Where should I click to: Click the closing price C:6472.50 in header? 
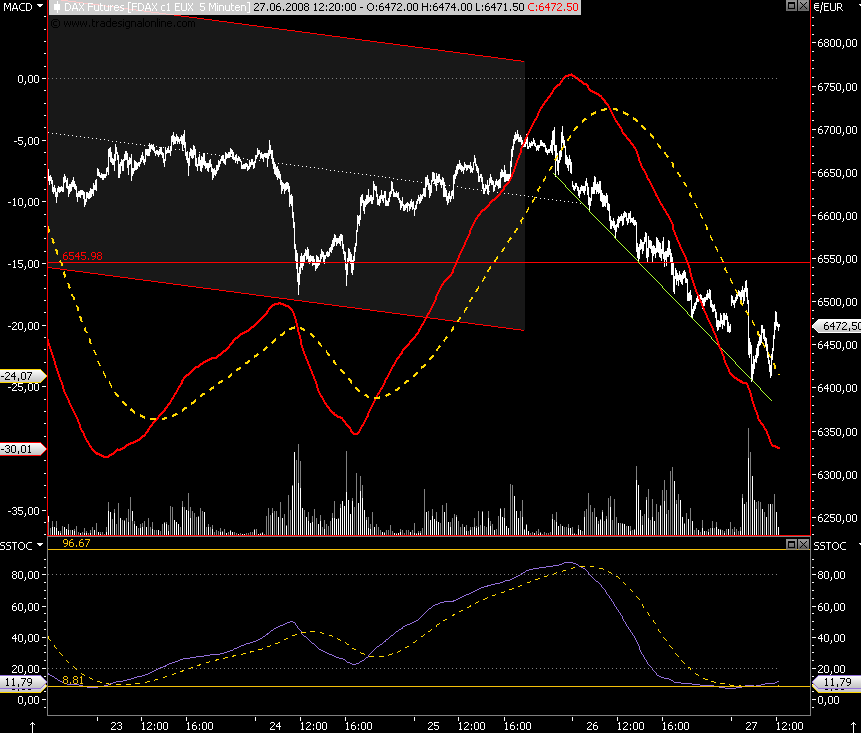pos(553,7)
